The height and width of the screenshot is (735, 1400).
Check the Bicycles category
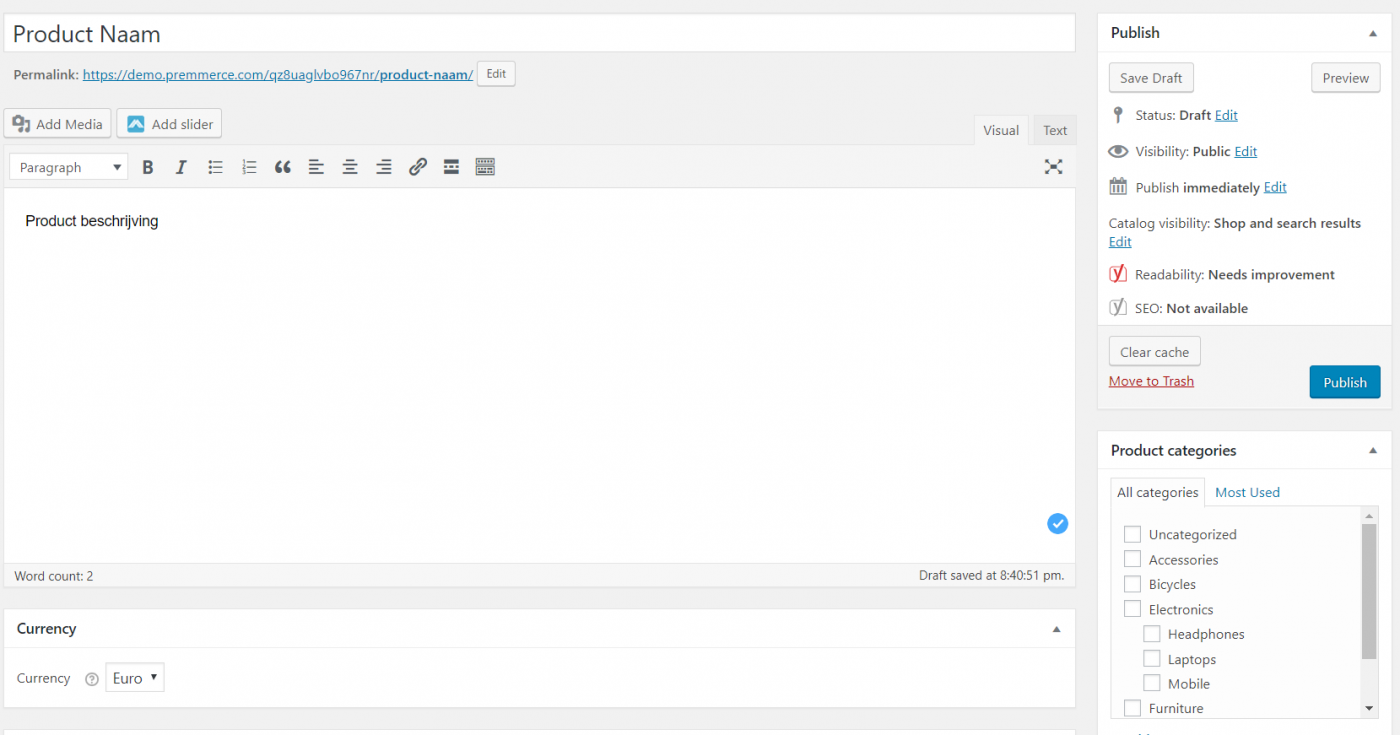1132,584
